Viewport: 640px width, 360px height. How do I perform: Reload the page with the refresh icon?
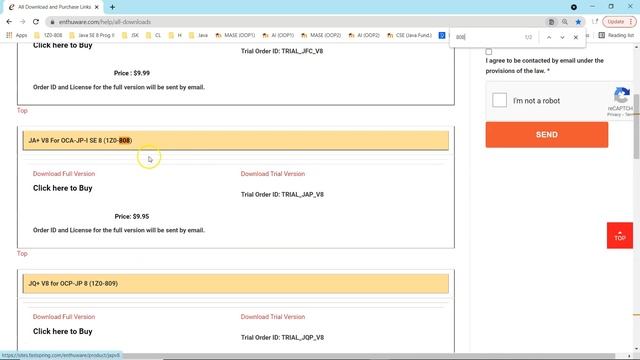click(x=36, y=22)
